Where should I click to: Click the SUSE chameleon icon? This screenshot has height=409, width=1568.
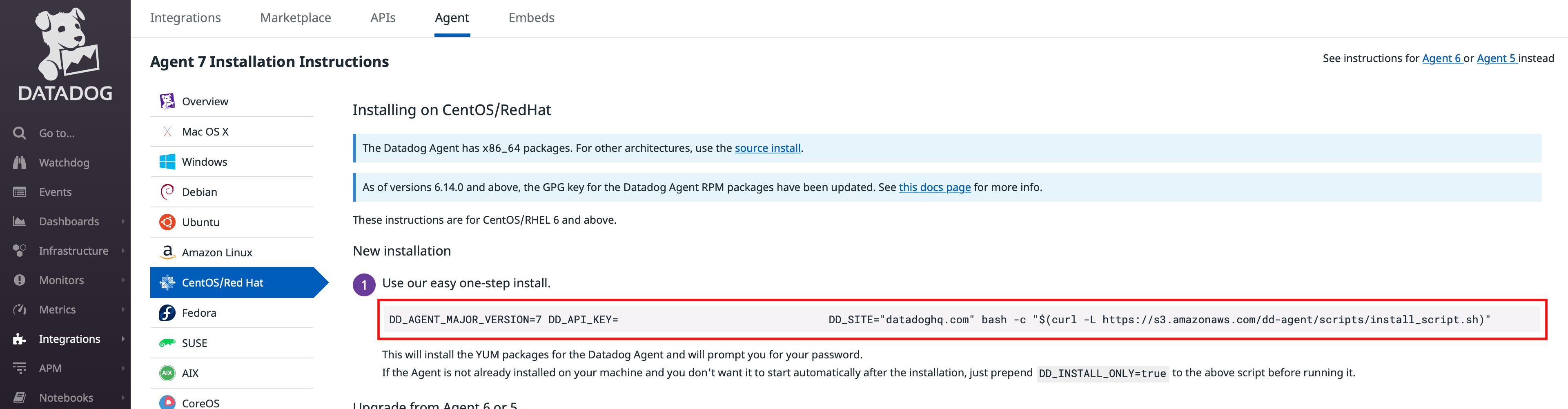(167, 343)
